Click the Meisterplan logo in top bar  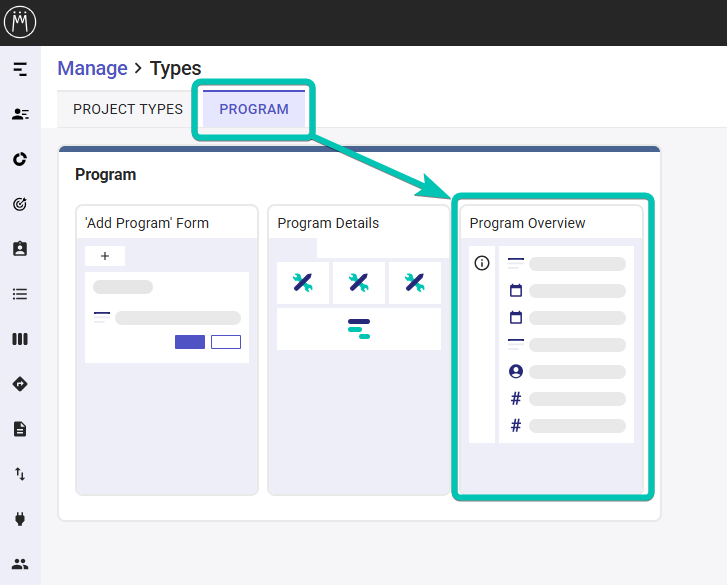(x=20, y=22)
